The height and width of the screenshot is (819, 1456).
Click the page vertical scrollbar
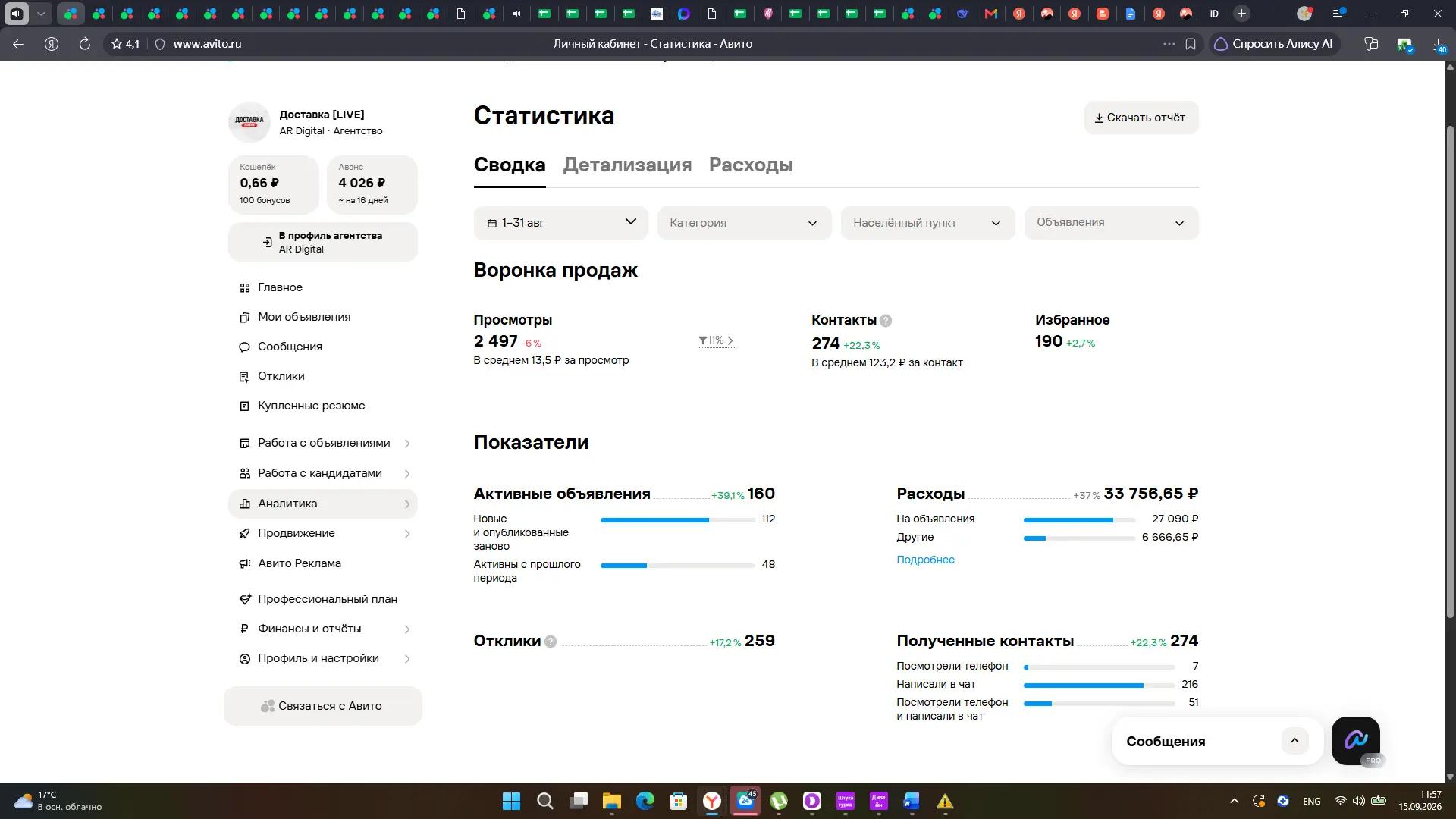pyautogui.click(x=1450, y=372)
